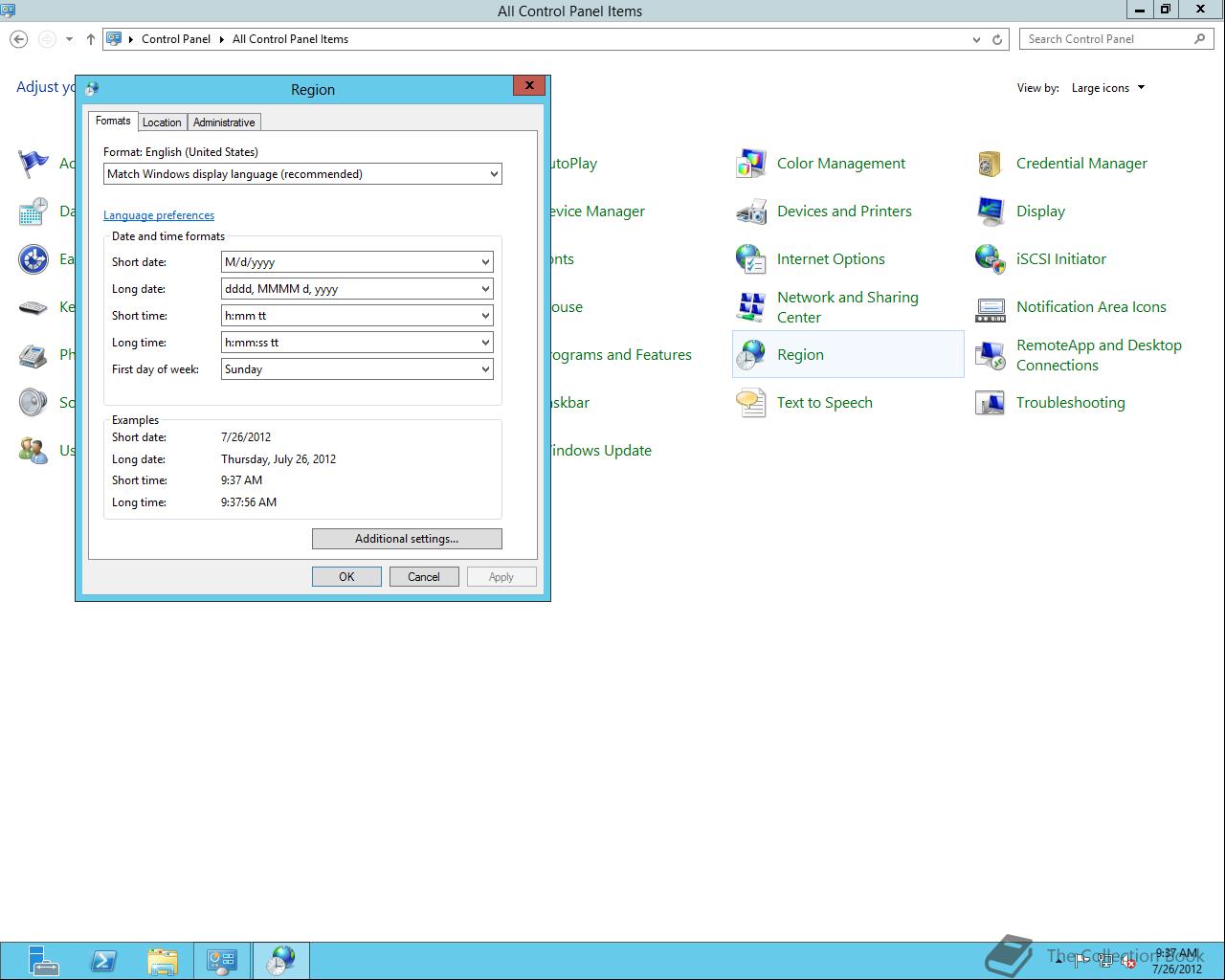
Task: Open File Explorer from the taskbar
Action: click(x=163, y=961)
